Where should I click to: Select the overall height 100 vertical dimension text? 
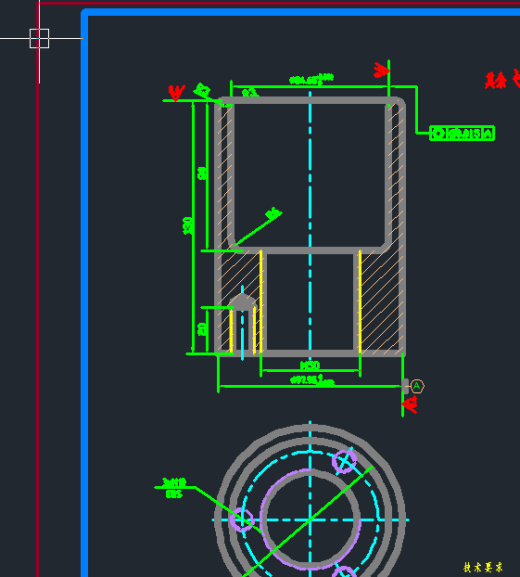(187, 226)
